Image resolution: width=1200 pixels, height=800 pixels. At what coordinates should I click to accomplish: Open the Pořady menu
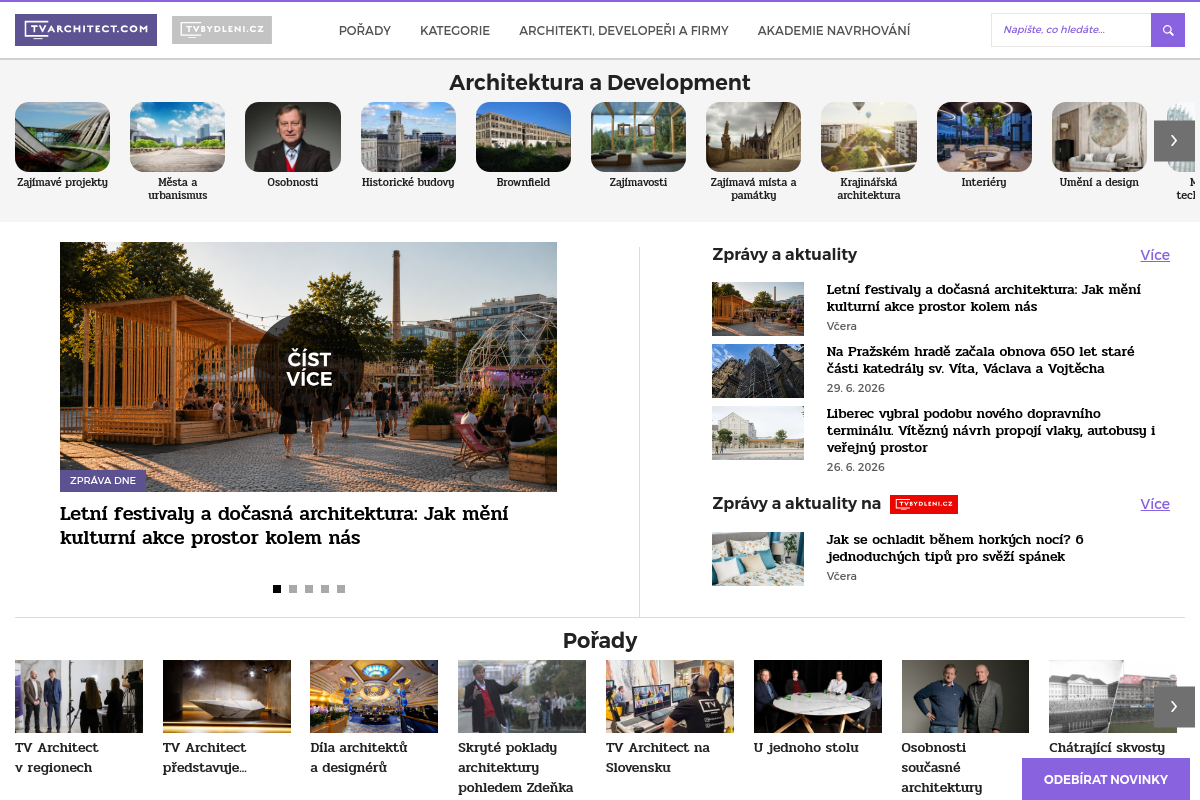365,30
